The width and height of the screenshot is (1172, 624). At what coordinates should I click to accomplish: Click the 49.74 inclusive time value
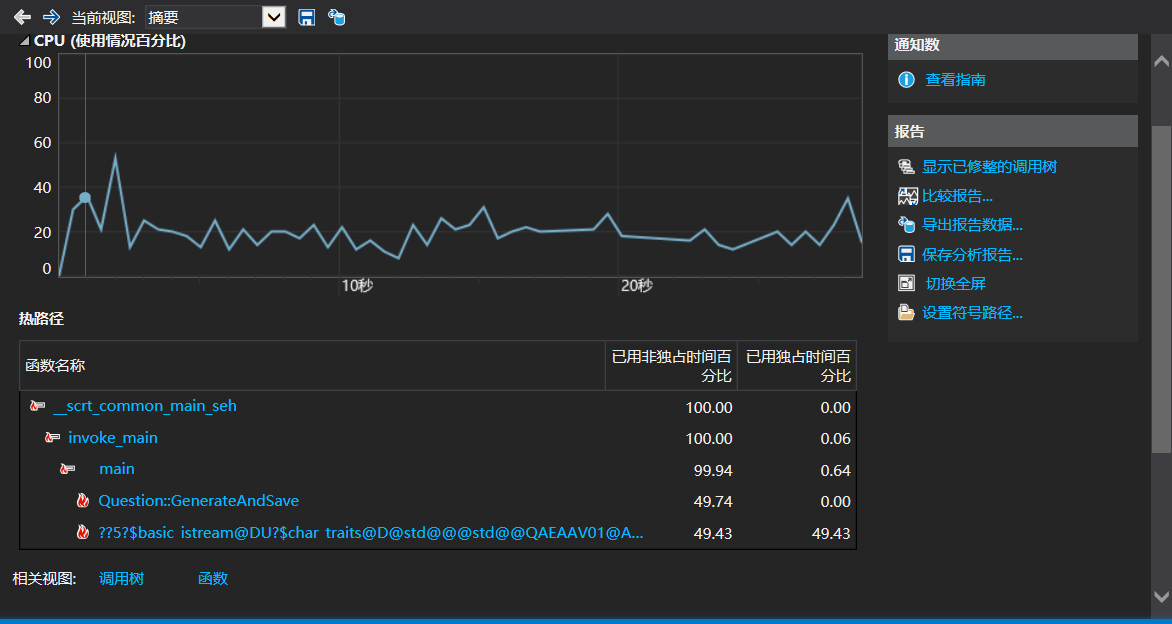click(x=713, y=501)
